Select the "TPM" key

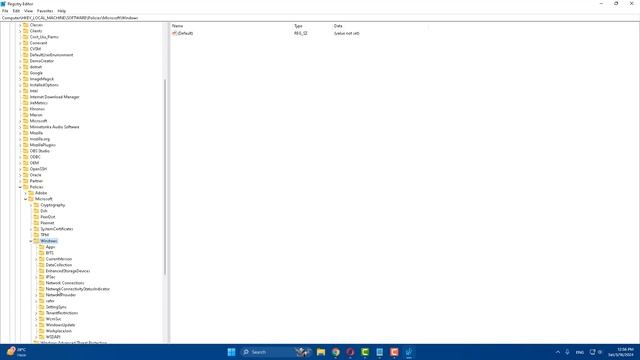click(x=44, y=235)
